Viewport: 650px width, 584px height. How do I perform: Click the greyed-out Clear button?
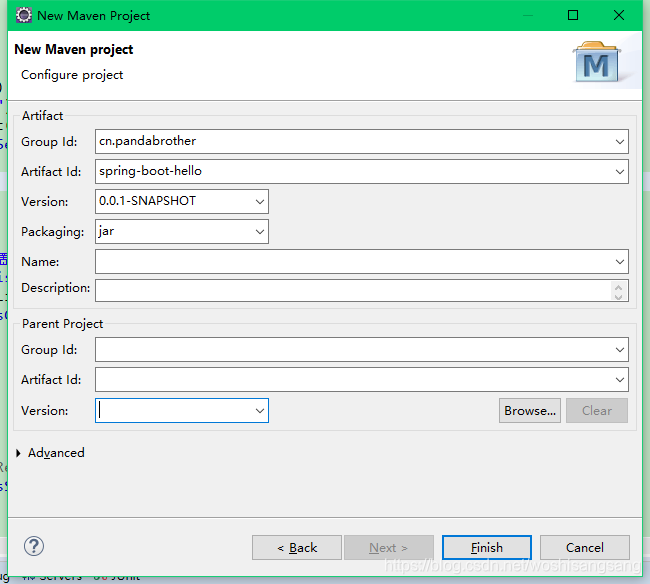tap(597, 411)
